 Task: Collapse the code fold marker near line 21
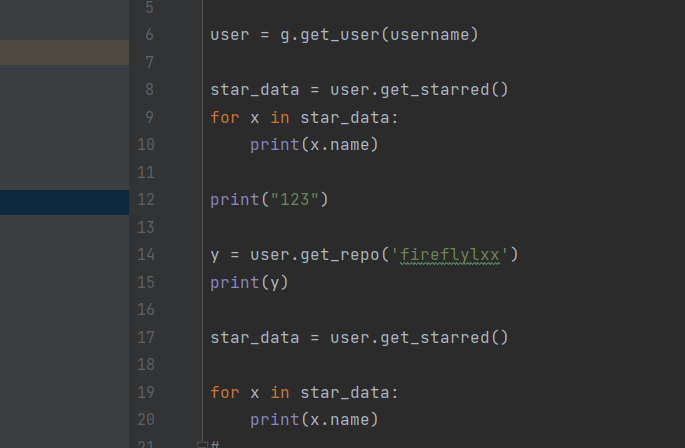pyautogui.click(x=202, y=445)
